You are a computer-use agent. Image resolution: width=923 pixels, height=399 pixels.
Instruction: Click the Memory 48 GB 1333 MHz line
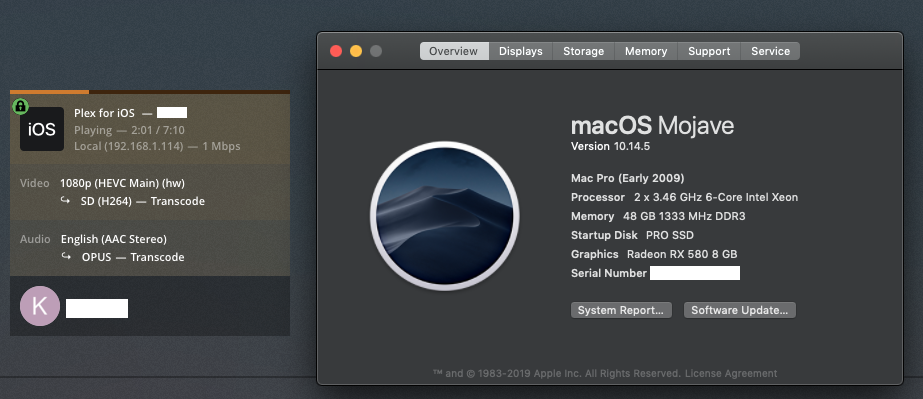pyautogui.click(x=658, y=216)
